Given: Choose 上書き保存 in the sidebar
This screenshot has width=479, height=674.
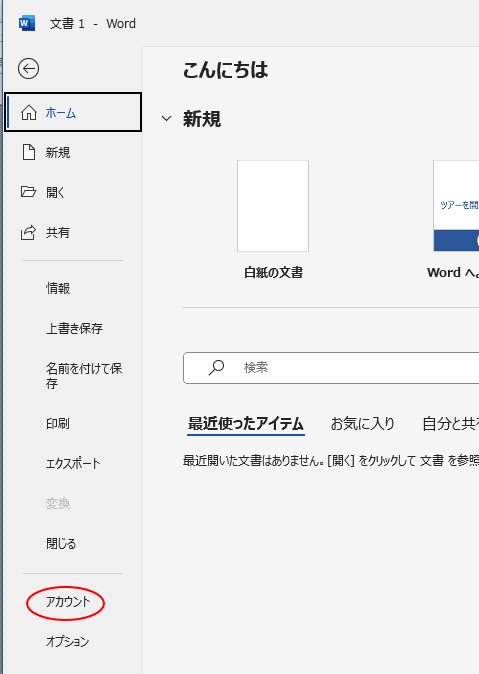Looking at the screenshot, I should [74, 328].
